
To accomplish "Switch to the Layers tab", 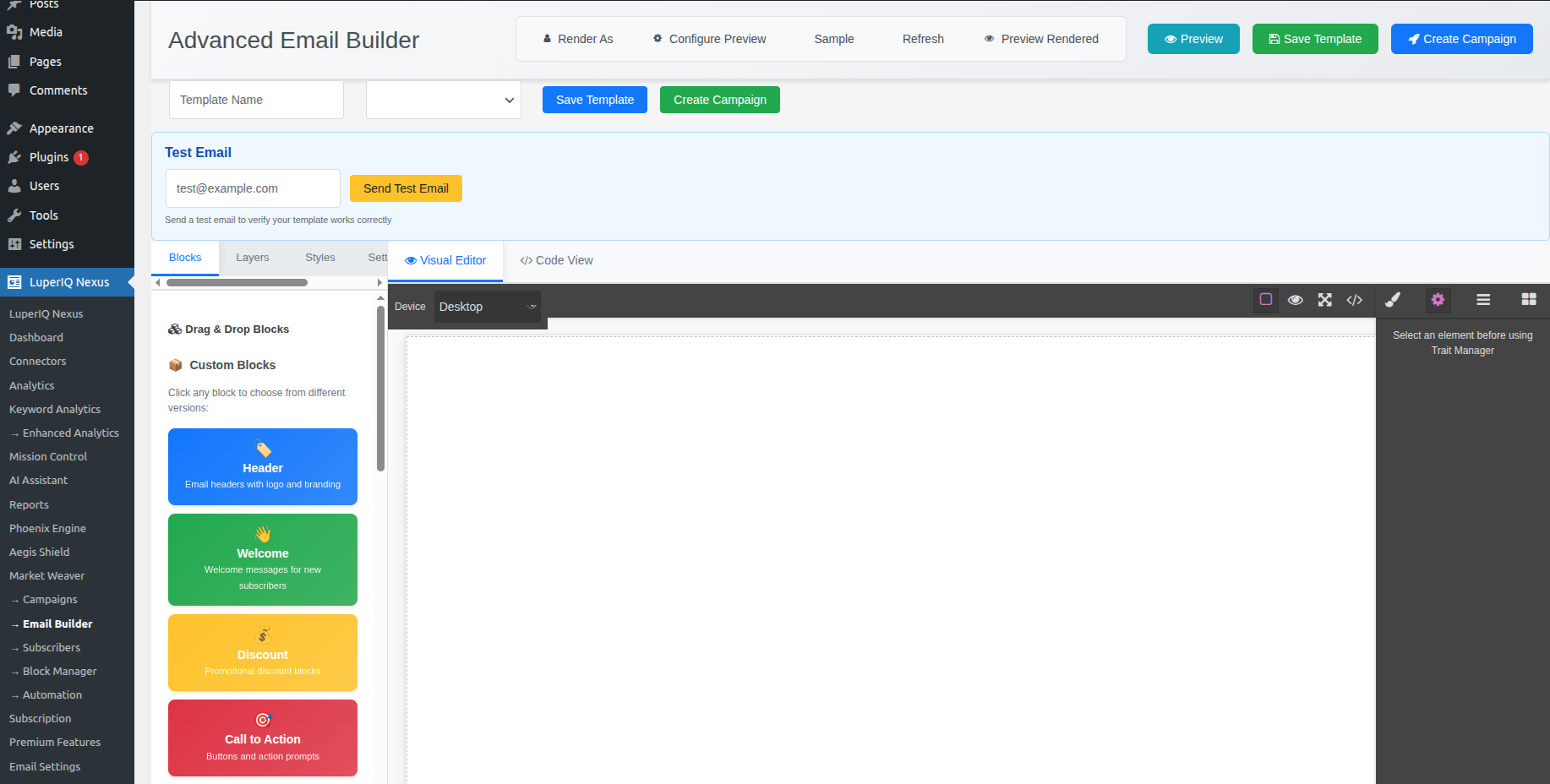I will tap(252, 258).
